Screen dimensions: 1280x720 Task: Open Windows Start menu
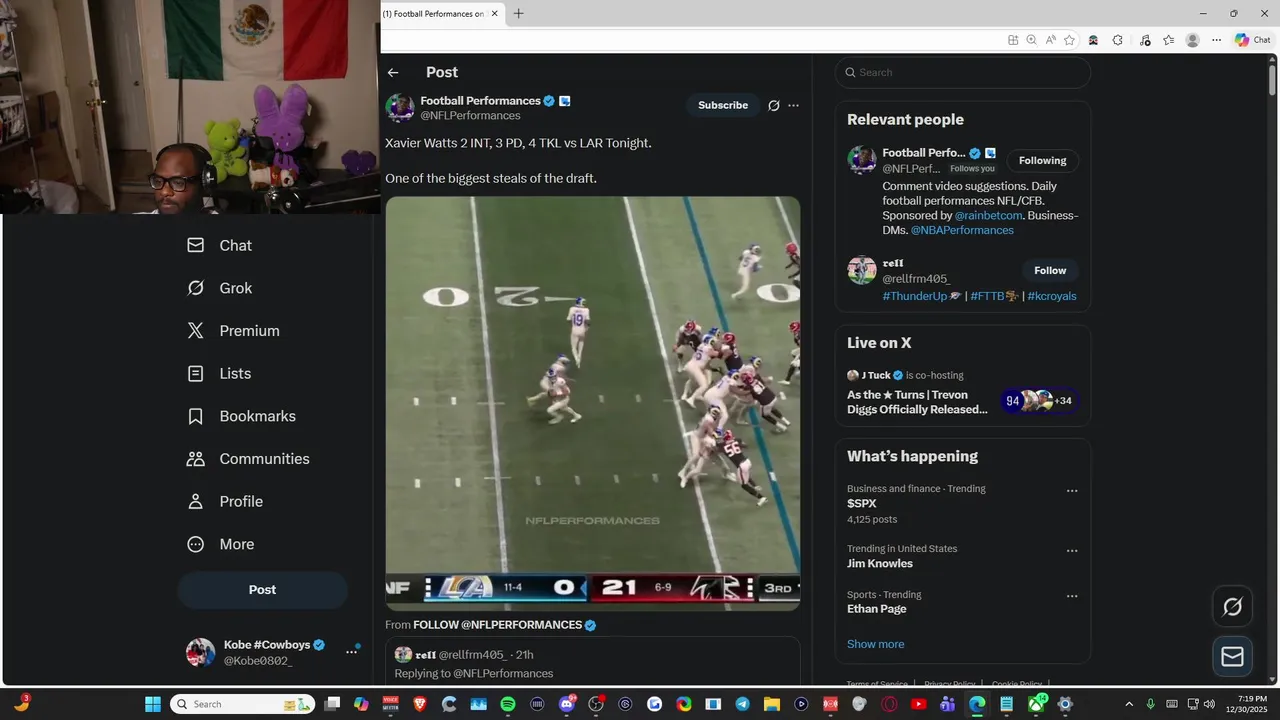click(x=153, y=704)
